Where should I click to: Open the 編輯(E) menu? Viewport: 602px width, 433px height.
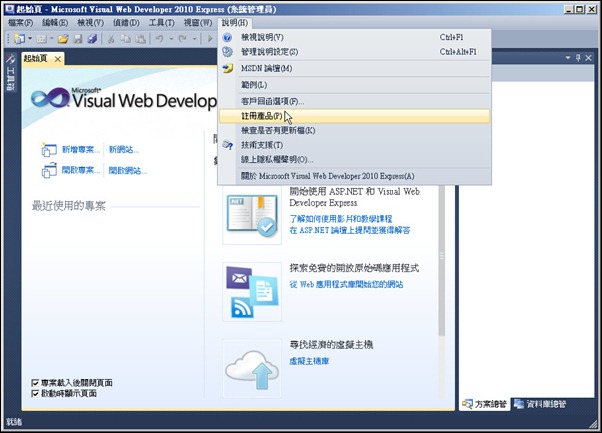coord(55,23)
